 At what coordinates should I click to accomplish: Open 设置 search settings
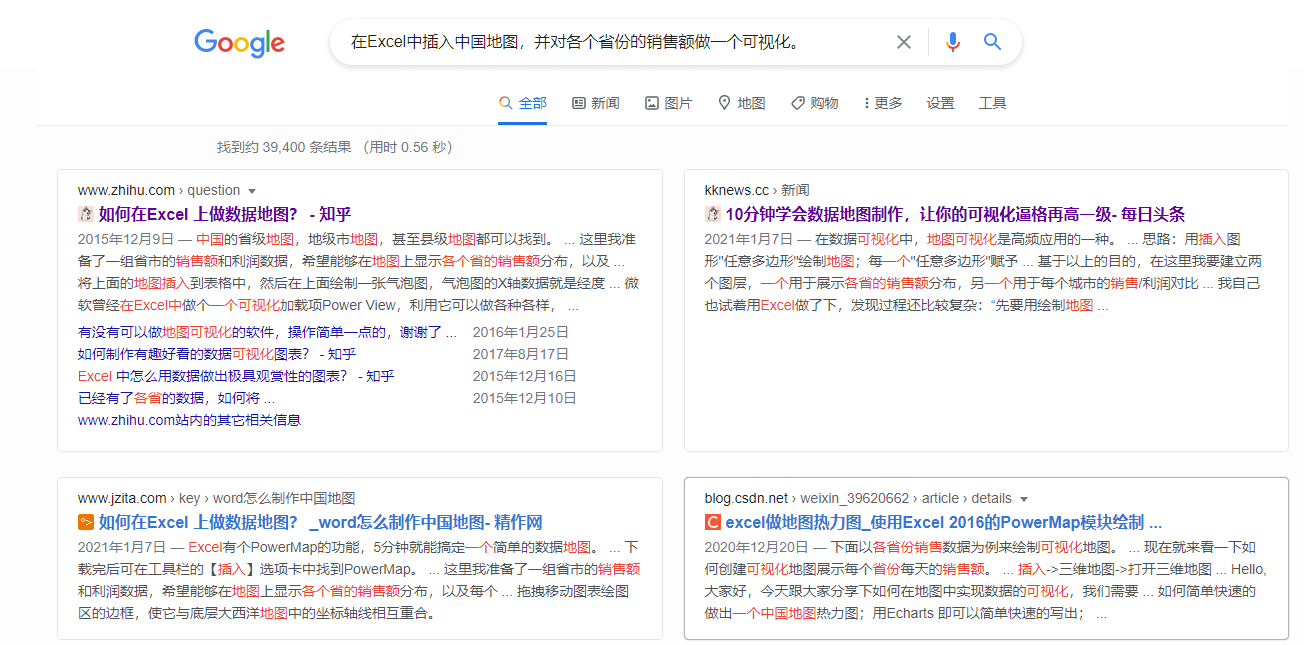[x=940, y=103]
